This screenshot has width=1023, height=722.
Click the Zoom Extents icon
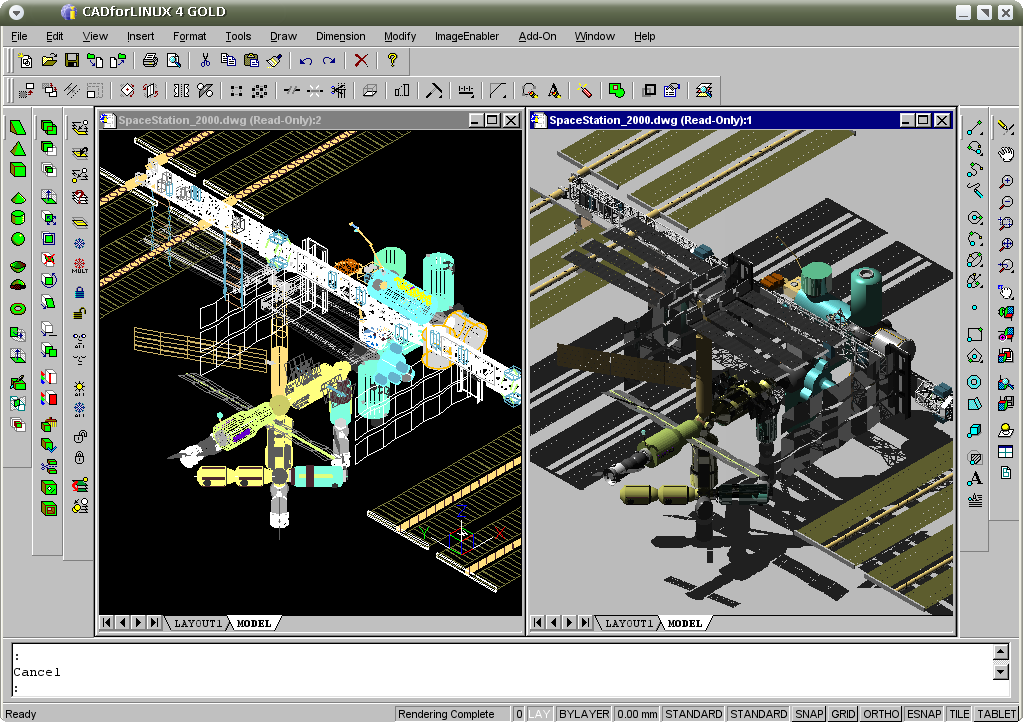pos(1006,244)
